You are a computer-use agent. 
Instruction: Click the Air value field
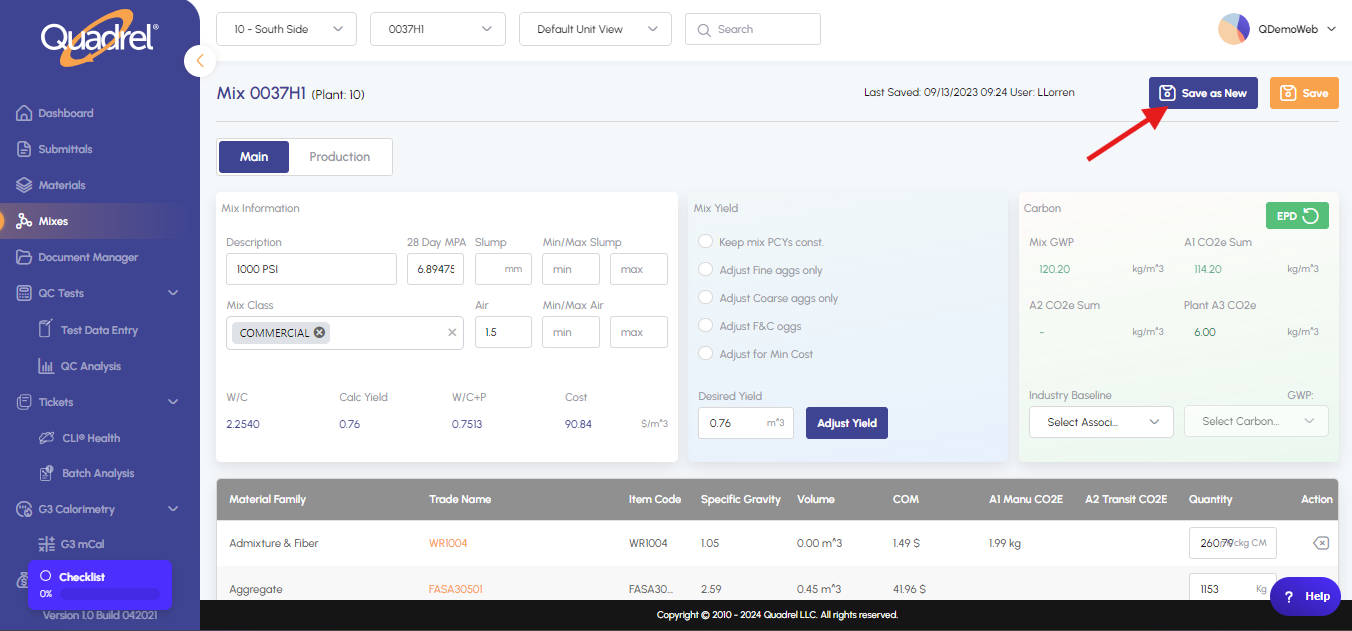tap(503, 332)
